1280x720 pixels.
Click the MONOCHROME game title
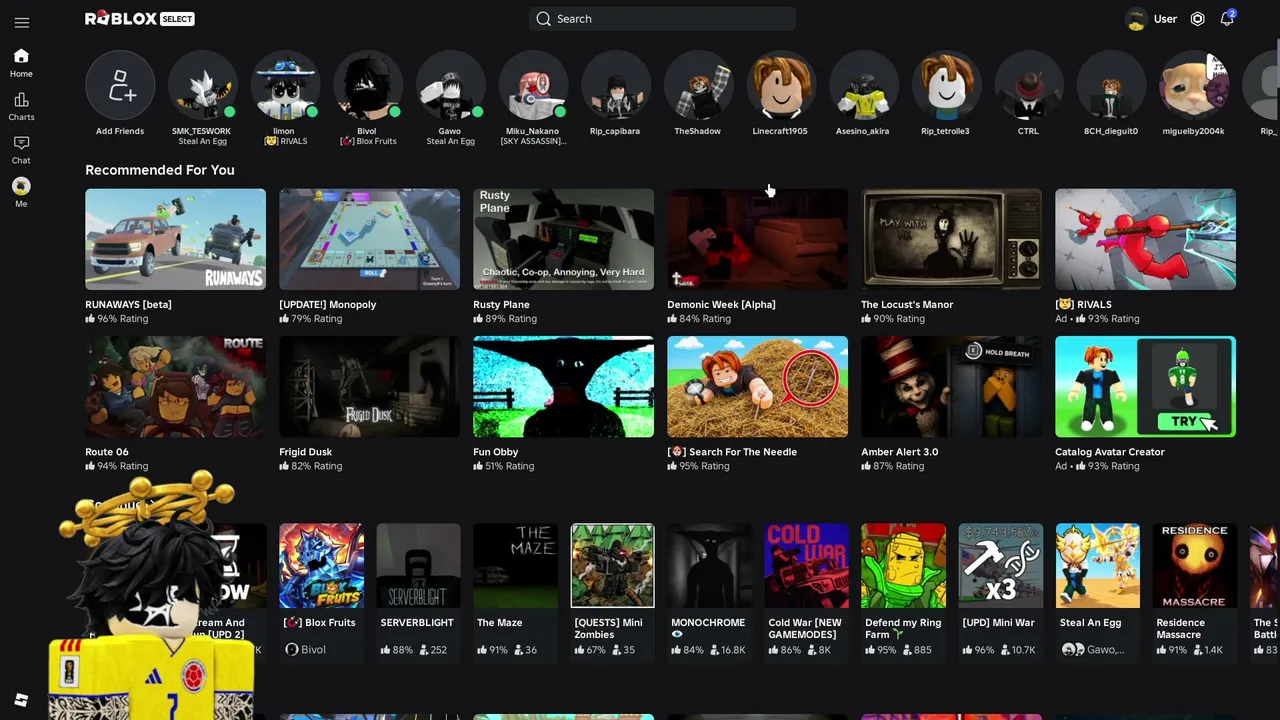pos(708,628)
